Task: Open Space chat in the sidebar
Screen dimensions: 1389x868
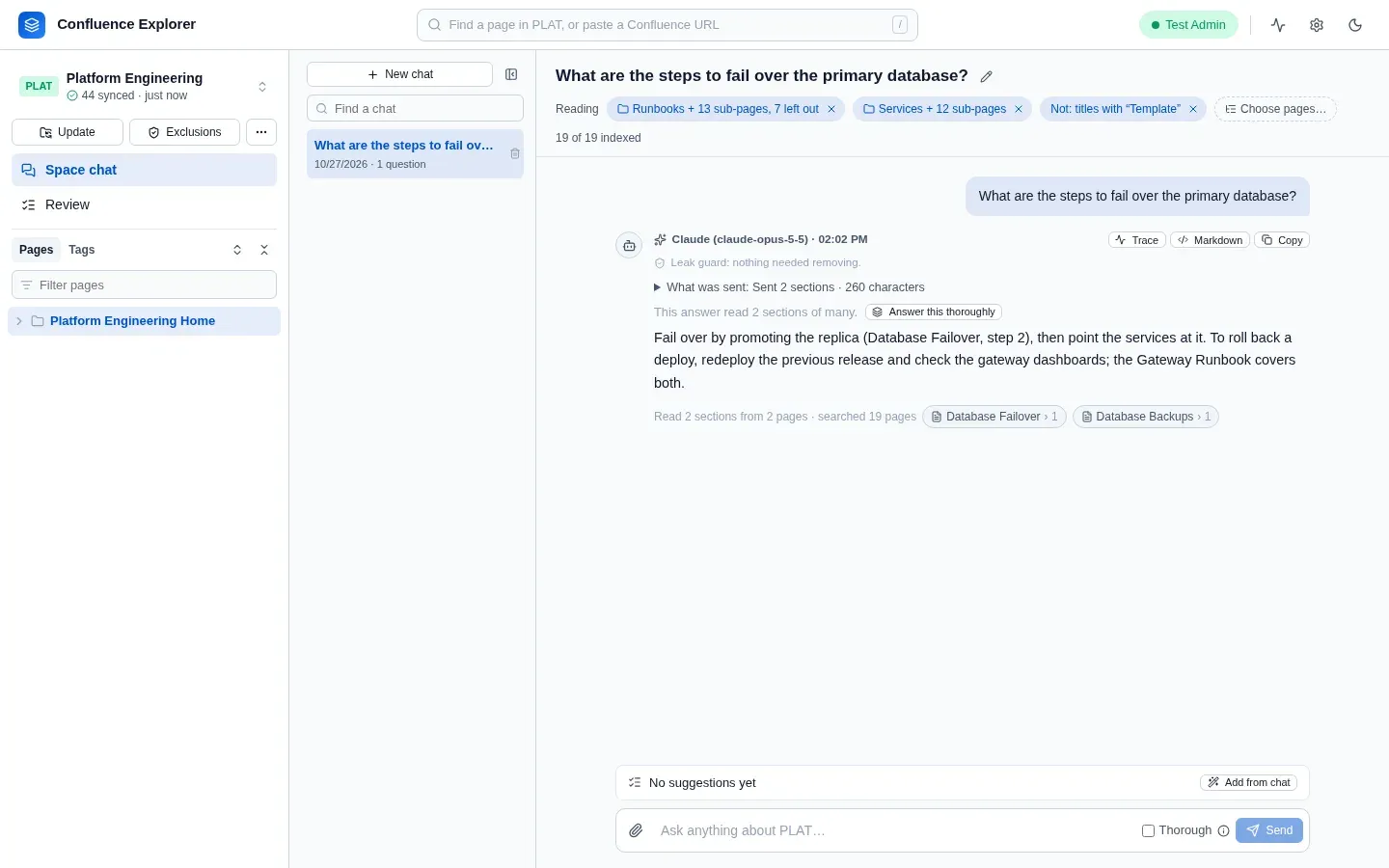Action: pos(144,170)
